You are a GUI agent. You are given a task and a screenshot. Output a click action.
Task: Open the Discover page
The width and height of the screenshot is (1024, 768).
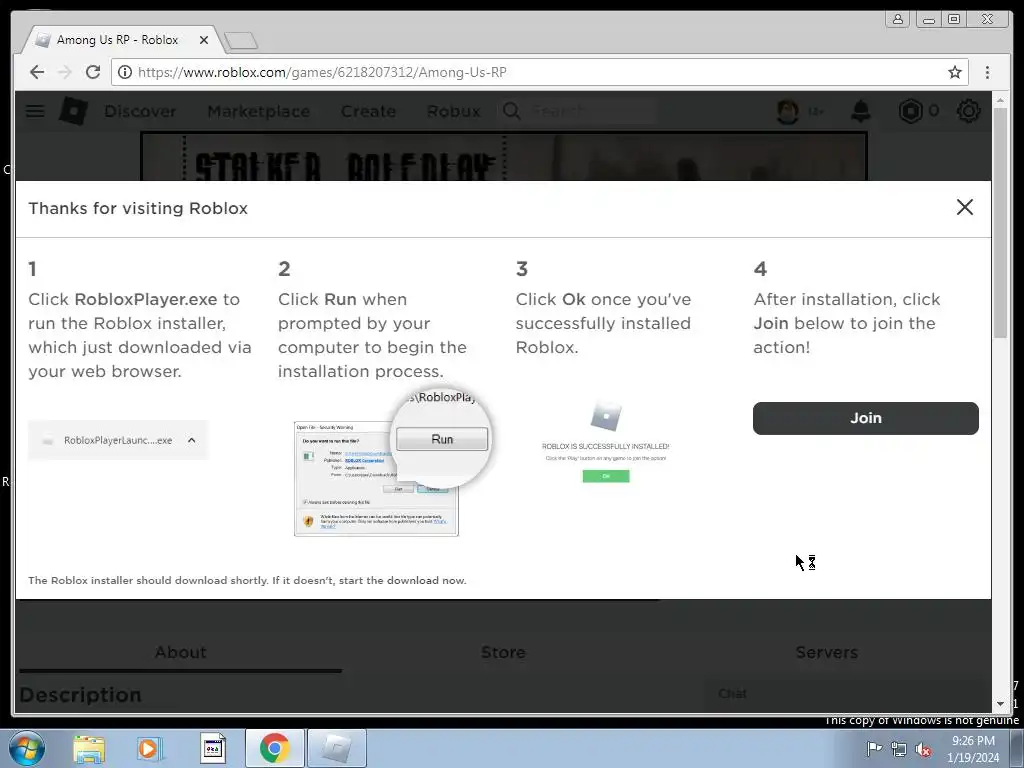click(140, 112)
